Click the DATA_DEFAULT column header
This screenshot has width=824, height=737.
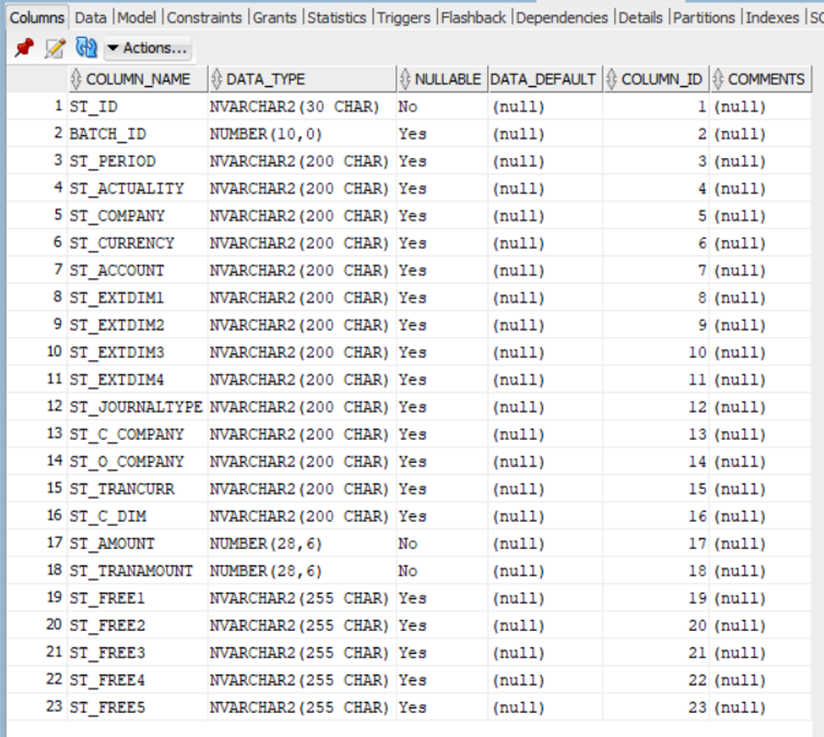pos(543,79)
